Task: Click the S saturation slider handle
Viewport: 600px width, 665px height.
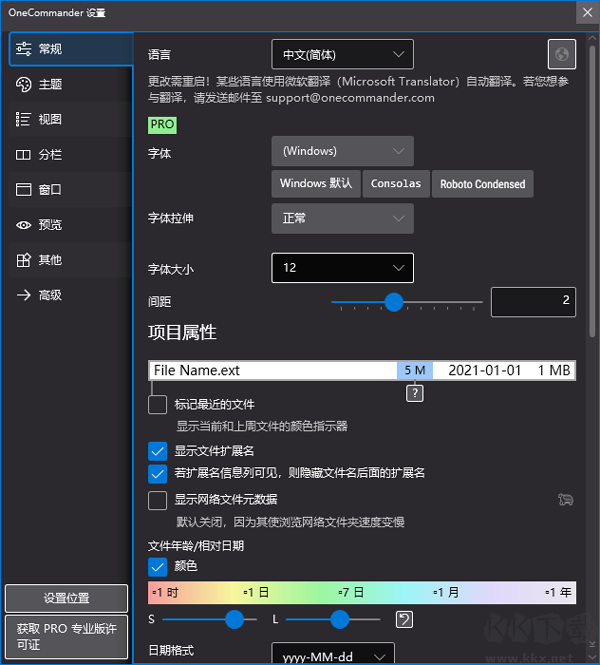Action: [234, 620]
